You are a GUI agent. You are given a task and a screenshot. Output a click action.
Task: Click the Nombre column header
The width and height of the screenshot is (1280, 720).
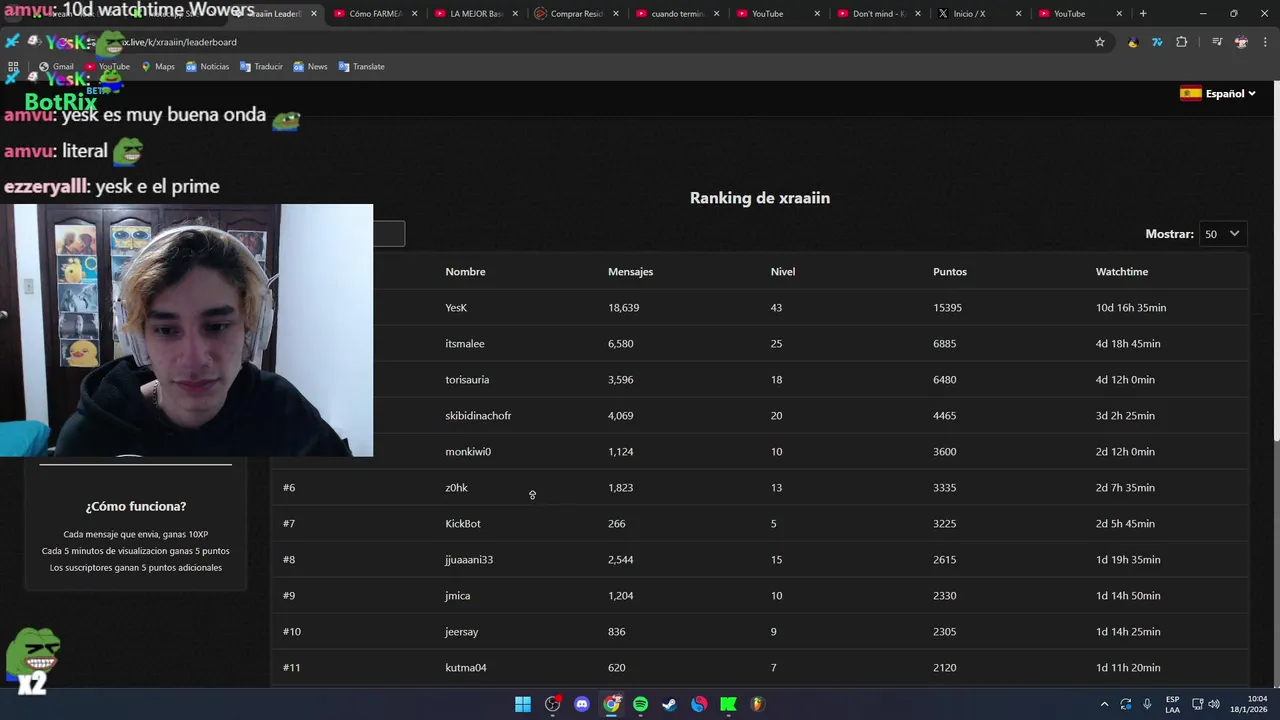[465, 272]
